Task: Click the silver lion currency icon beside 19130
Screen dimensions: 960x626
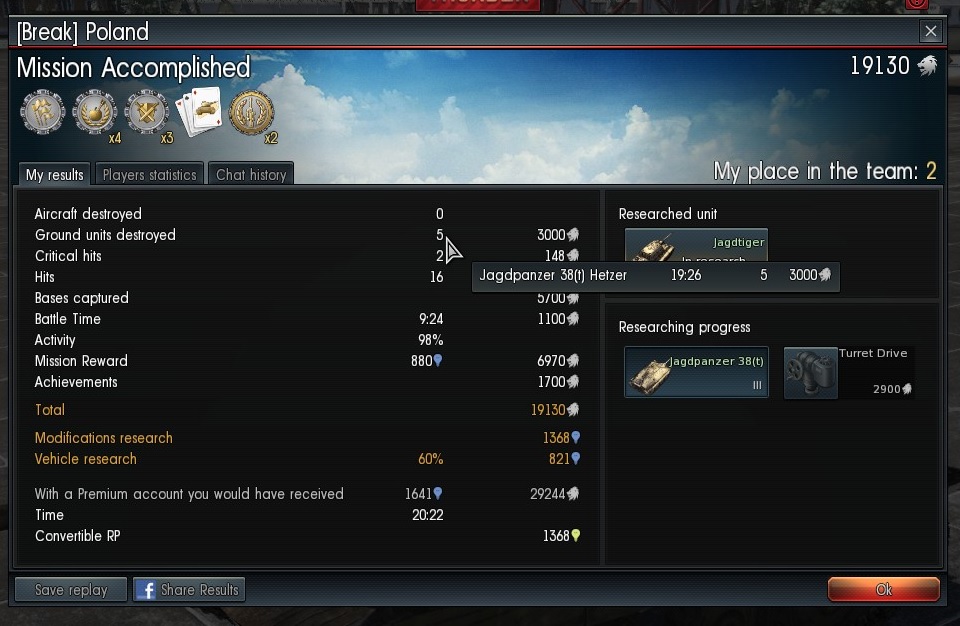Action: coord(927,66)
